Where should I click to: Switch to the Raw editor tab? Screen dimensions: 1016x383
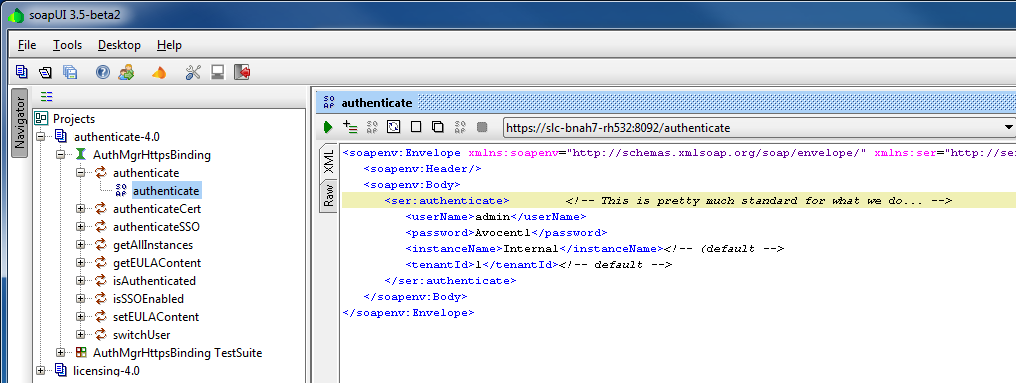point(329,195)
